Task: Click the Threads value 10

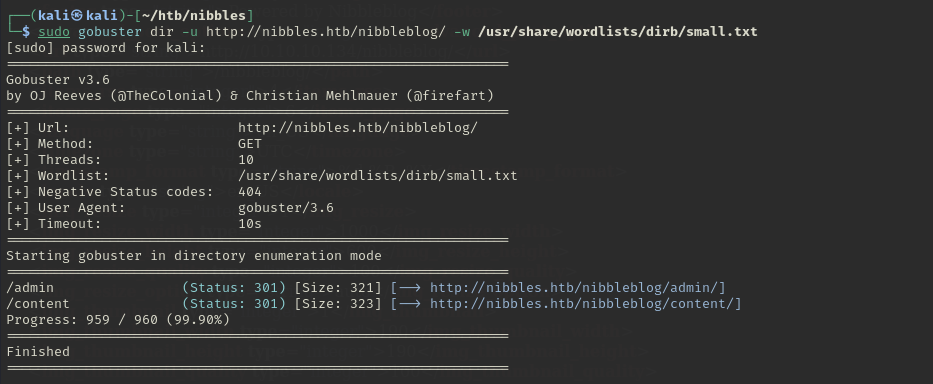Action: 246,160
